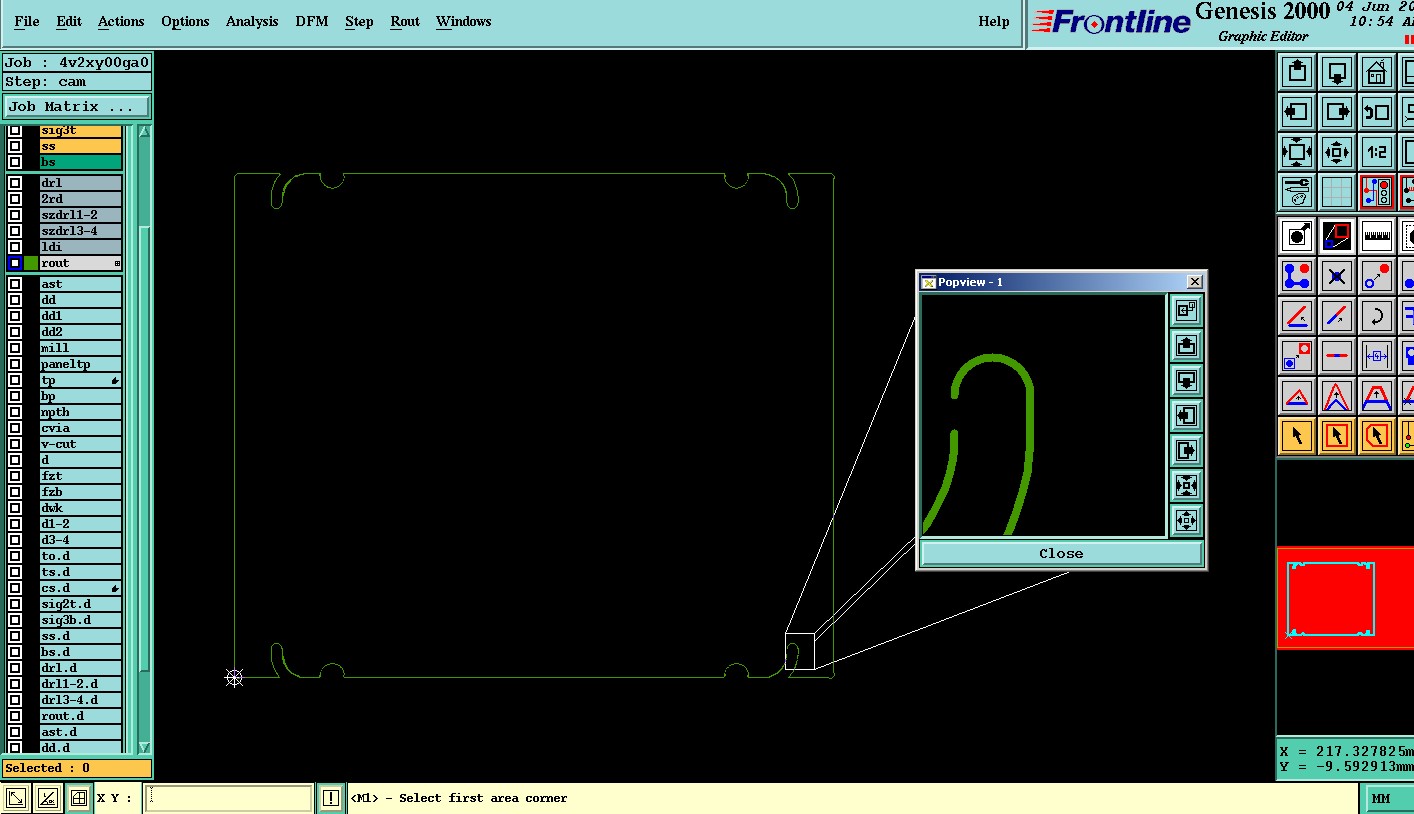The height and width of the screenshot is (814, 1414).
Task: Click the red overview thumbnail panel
Action: coord(1345,598)
